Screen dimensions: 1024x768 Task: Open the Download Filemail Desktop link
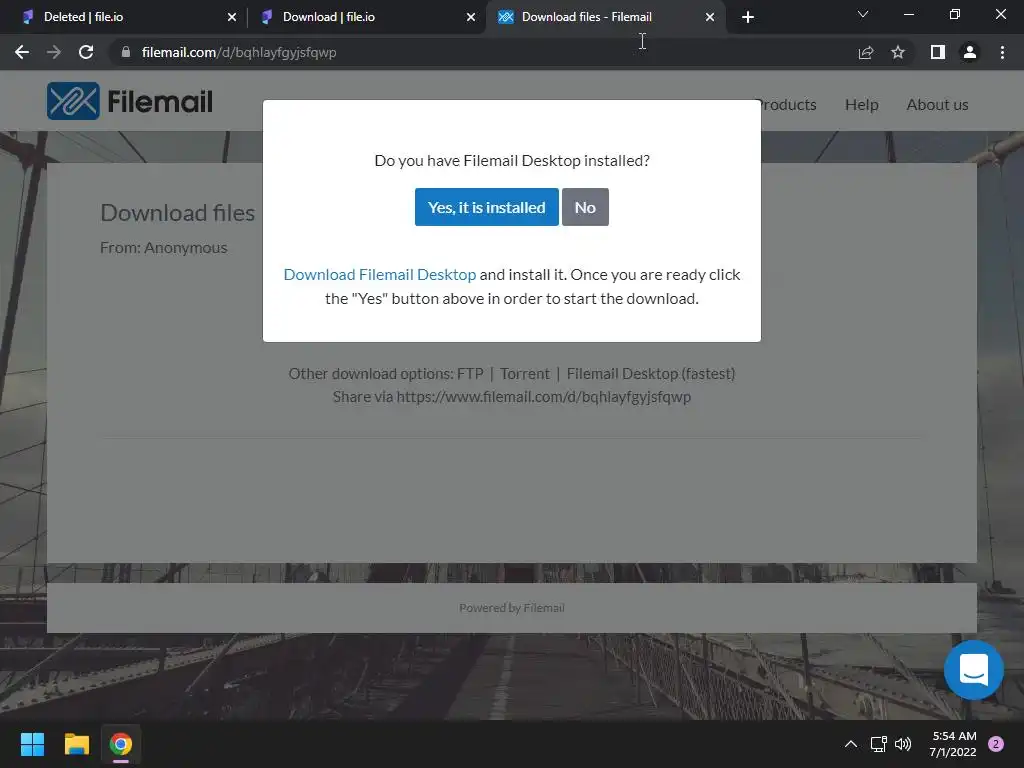379,274
